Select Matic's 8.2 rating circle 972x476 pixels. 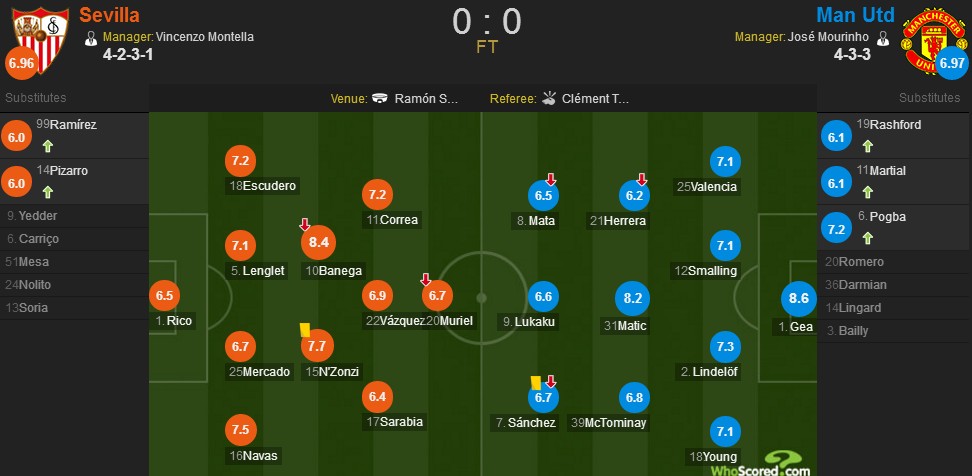[x=634, y=298]
